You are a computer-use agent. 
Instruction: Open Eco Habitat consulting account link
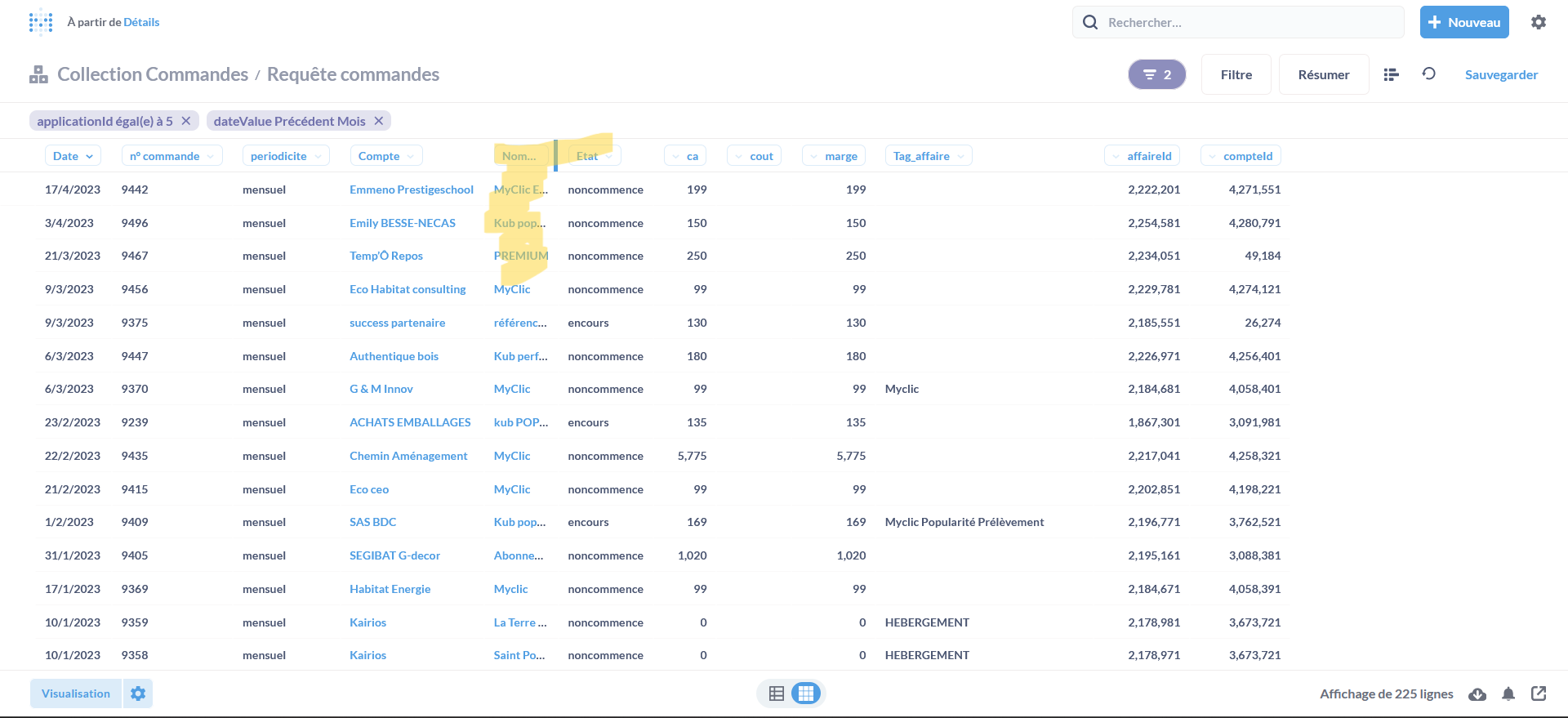coord(408,289)
